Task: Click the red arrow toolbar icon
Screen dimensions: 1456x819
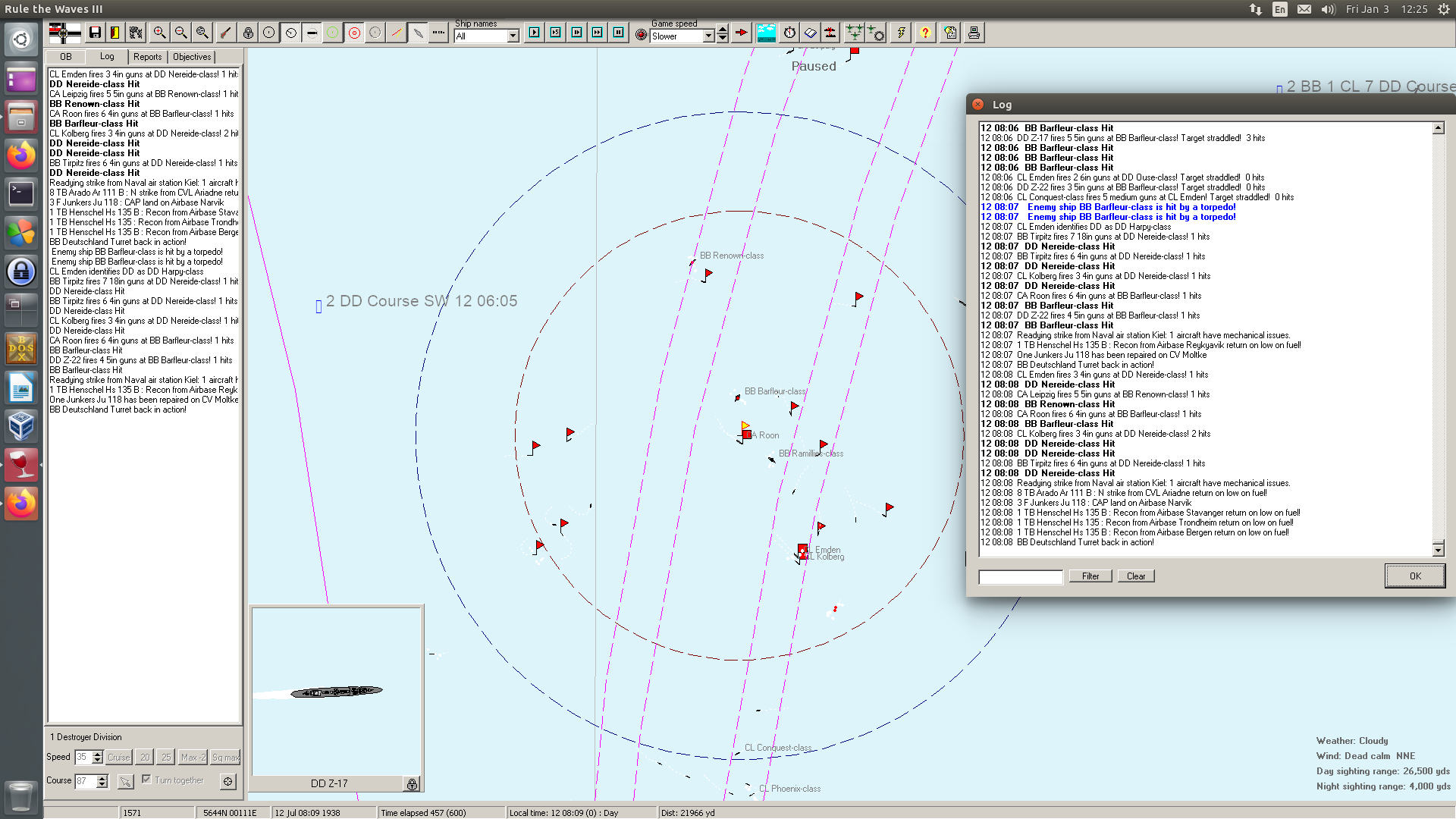Action: pyautogui.click(x=742, y=33)
